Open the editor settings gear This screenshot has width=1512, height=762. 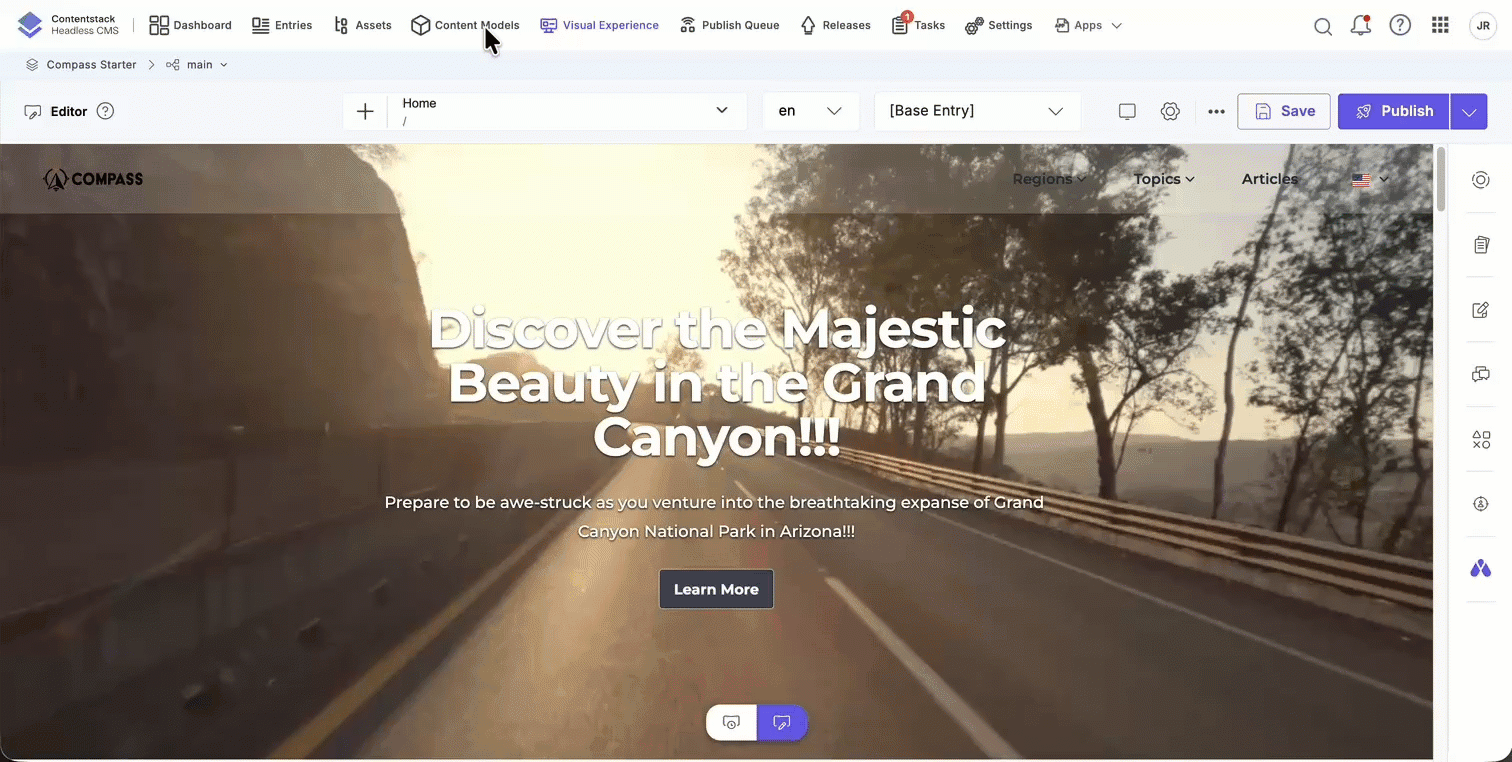point(1170,111)
